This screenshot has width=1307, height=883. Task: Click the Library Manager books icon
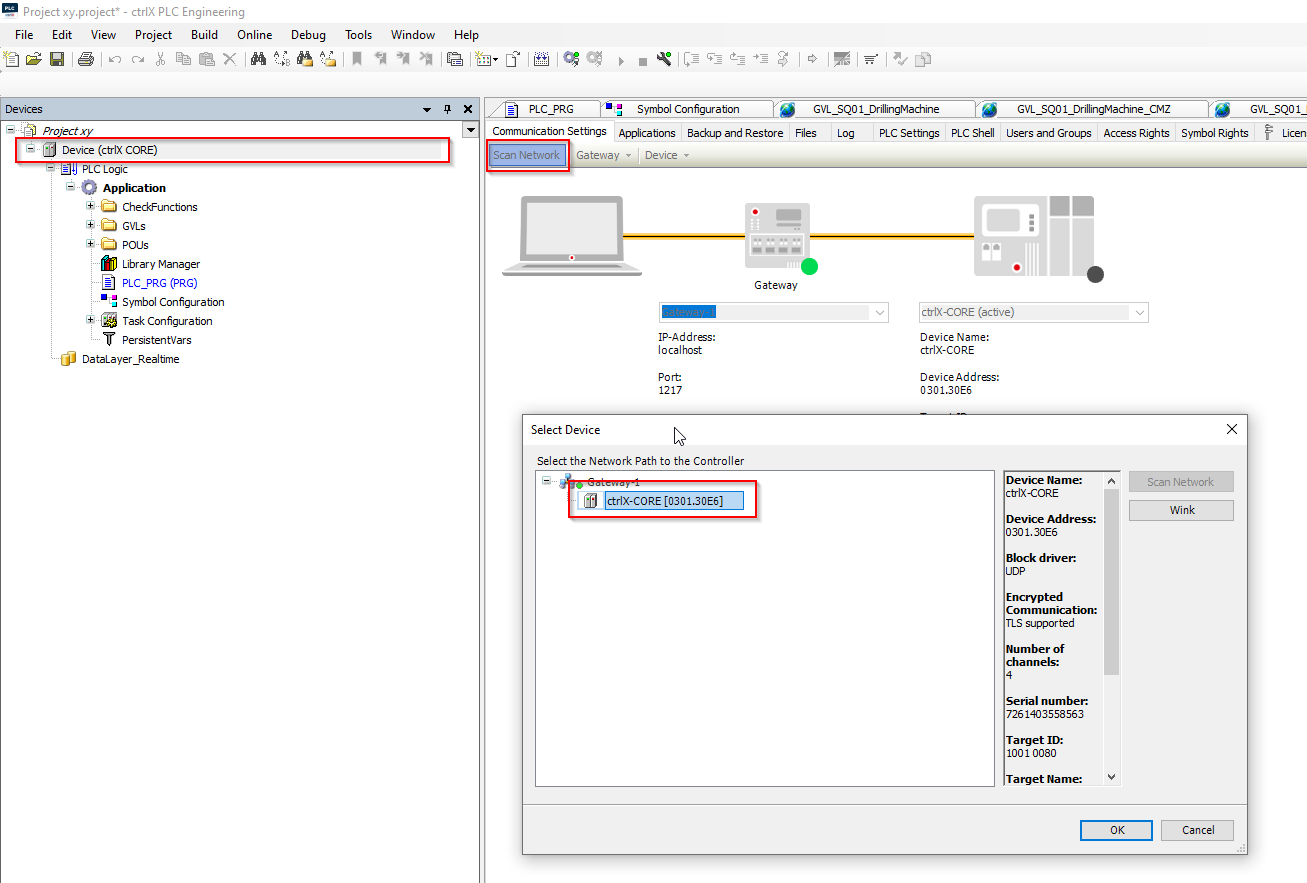(x=109, y=264)
